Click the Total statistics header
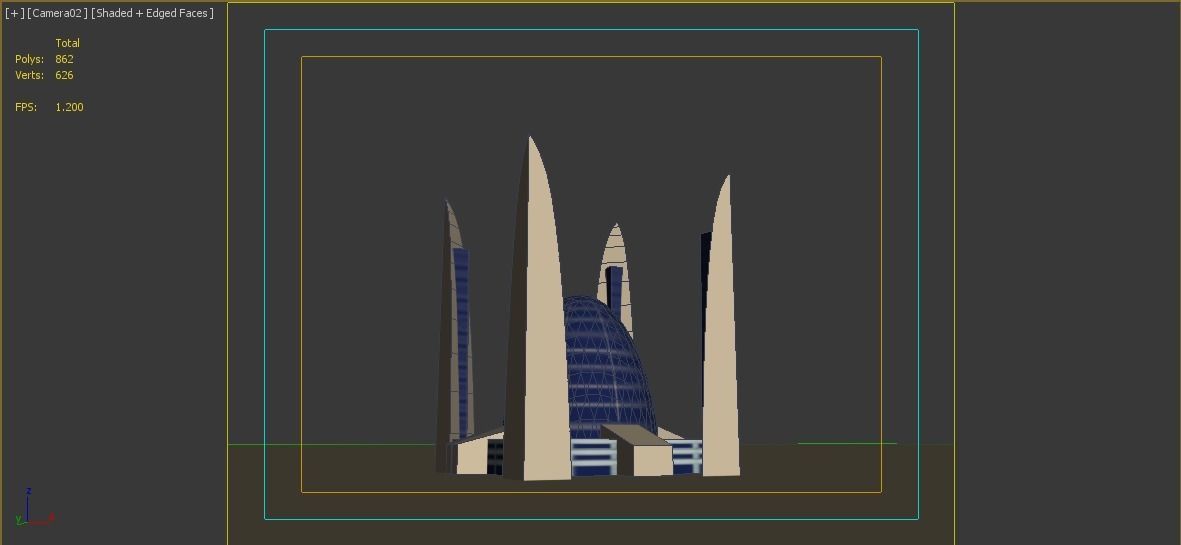Viewport: 1181px width, 545px height. [67, 43]
